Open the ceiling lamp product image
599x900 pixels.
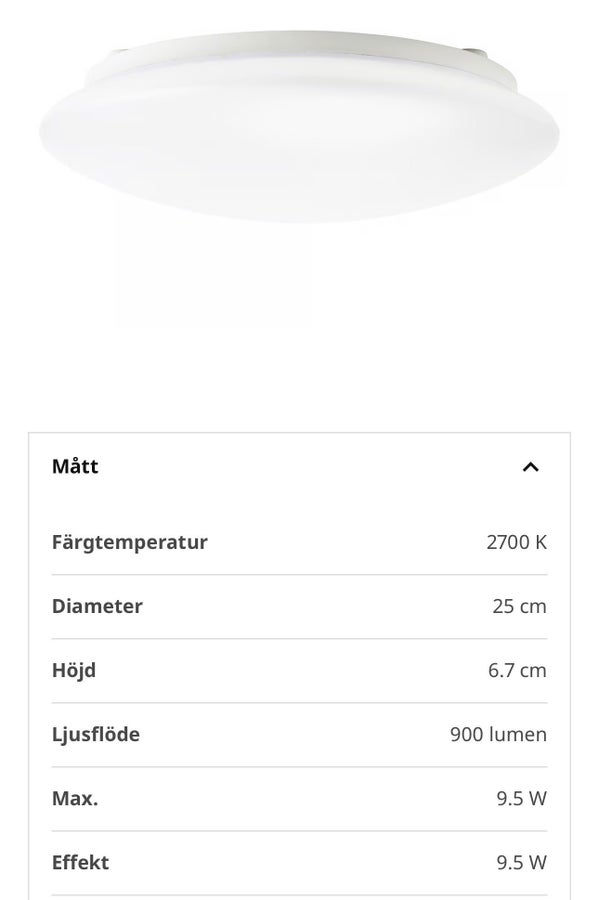point(299,126)
